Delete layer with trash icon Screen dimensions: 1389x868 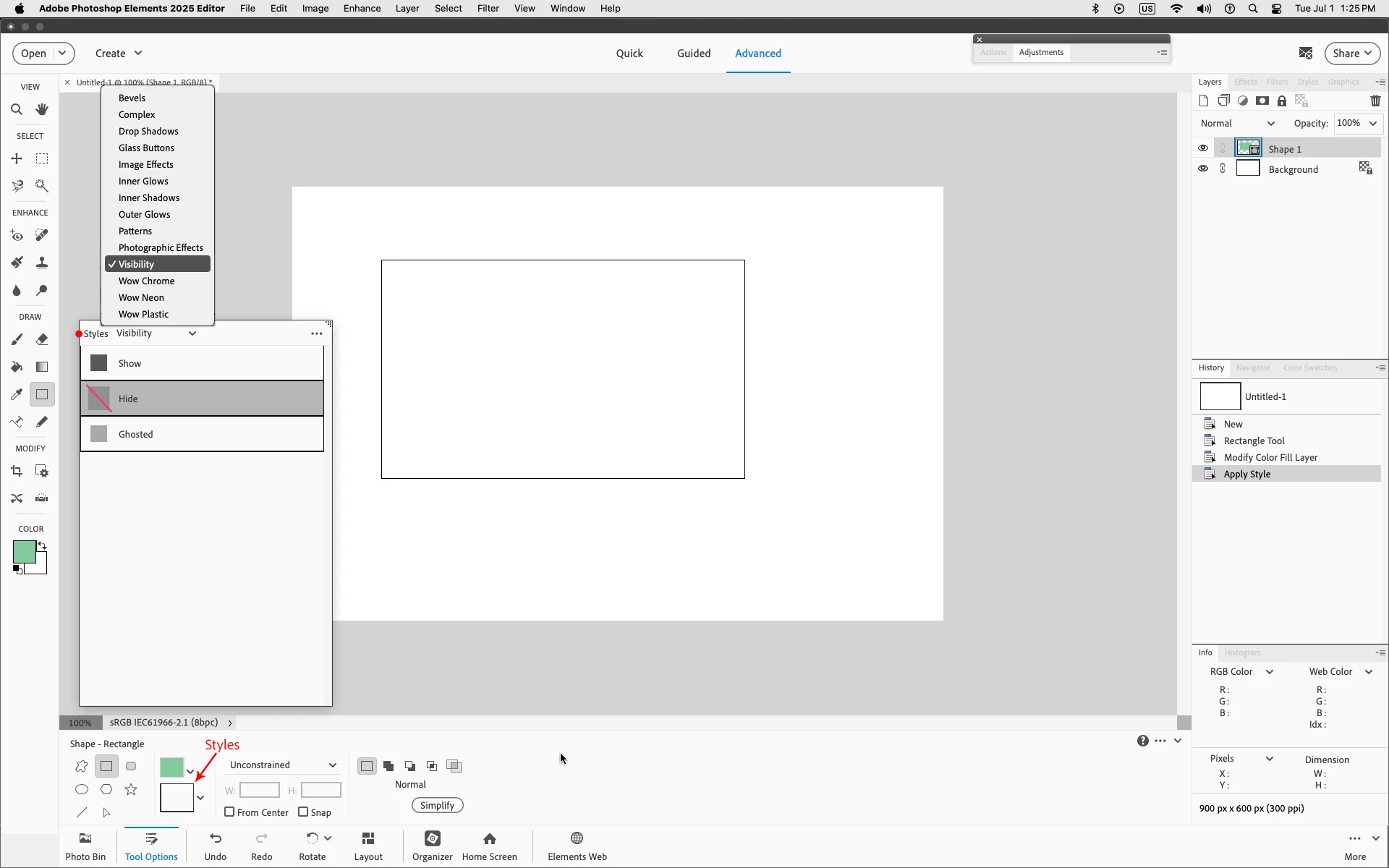point(1375,101)
